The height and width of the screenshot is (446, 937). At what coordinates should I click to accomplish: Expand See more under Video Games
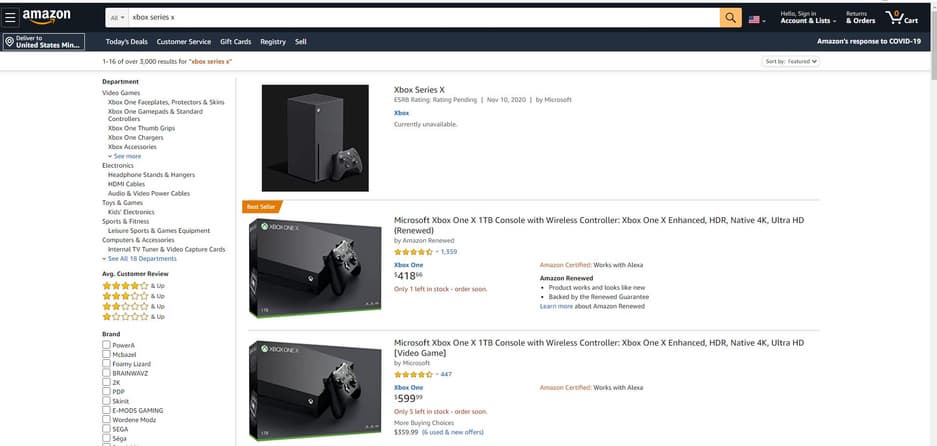pos(126,156)
